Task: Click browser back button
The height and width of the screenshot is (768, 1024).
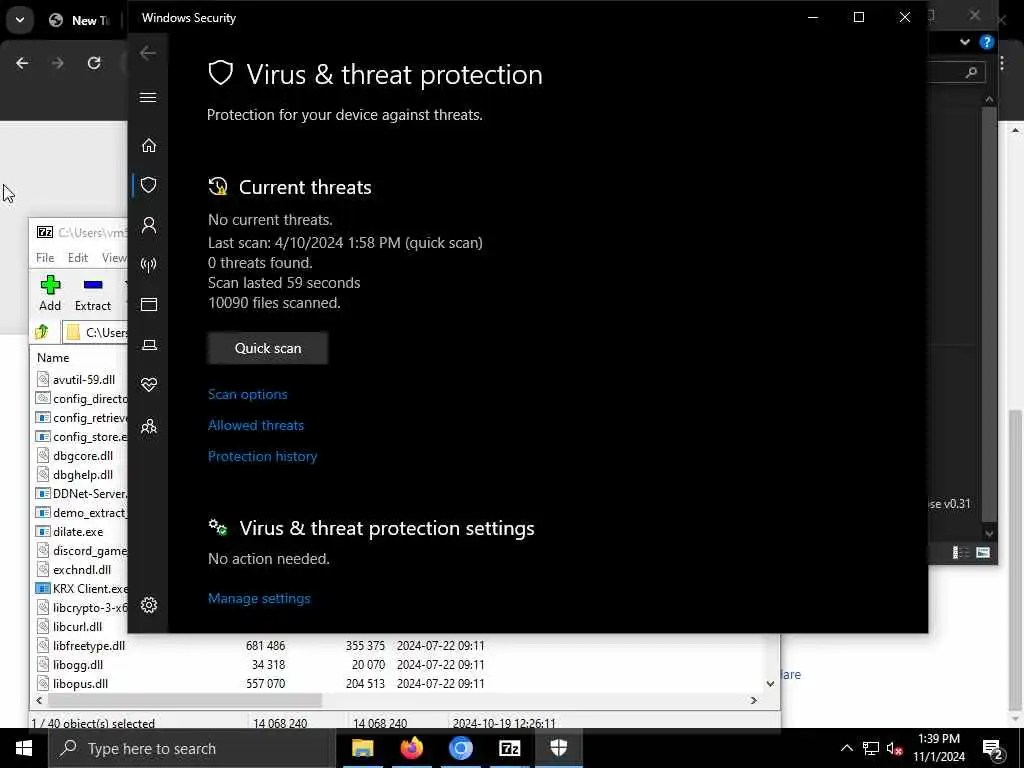Action: (x=22, y=63)
